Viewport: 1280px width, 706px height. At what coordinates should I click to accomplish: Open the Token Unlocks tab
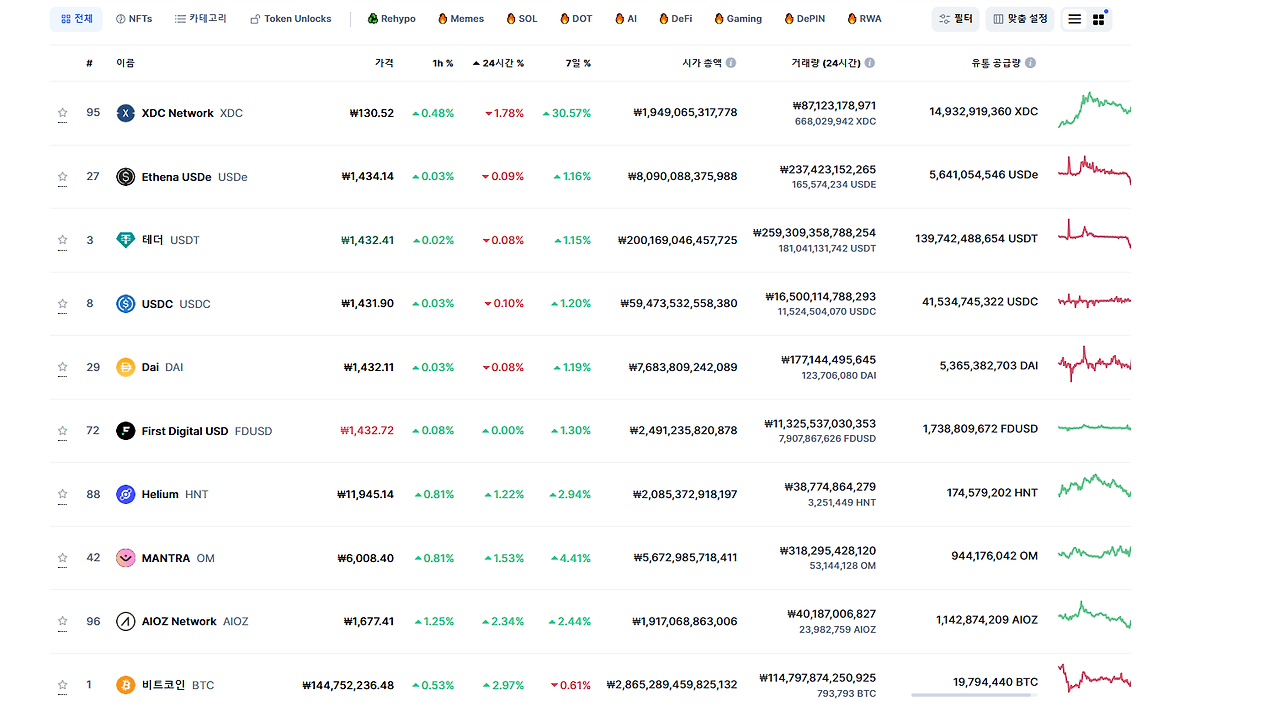click(x=290, y=19)
